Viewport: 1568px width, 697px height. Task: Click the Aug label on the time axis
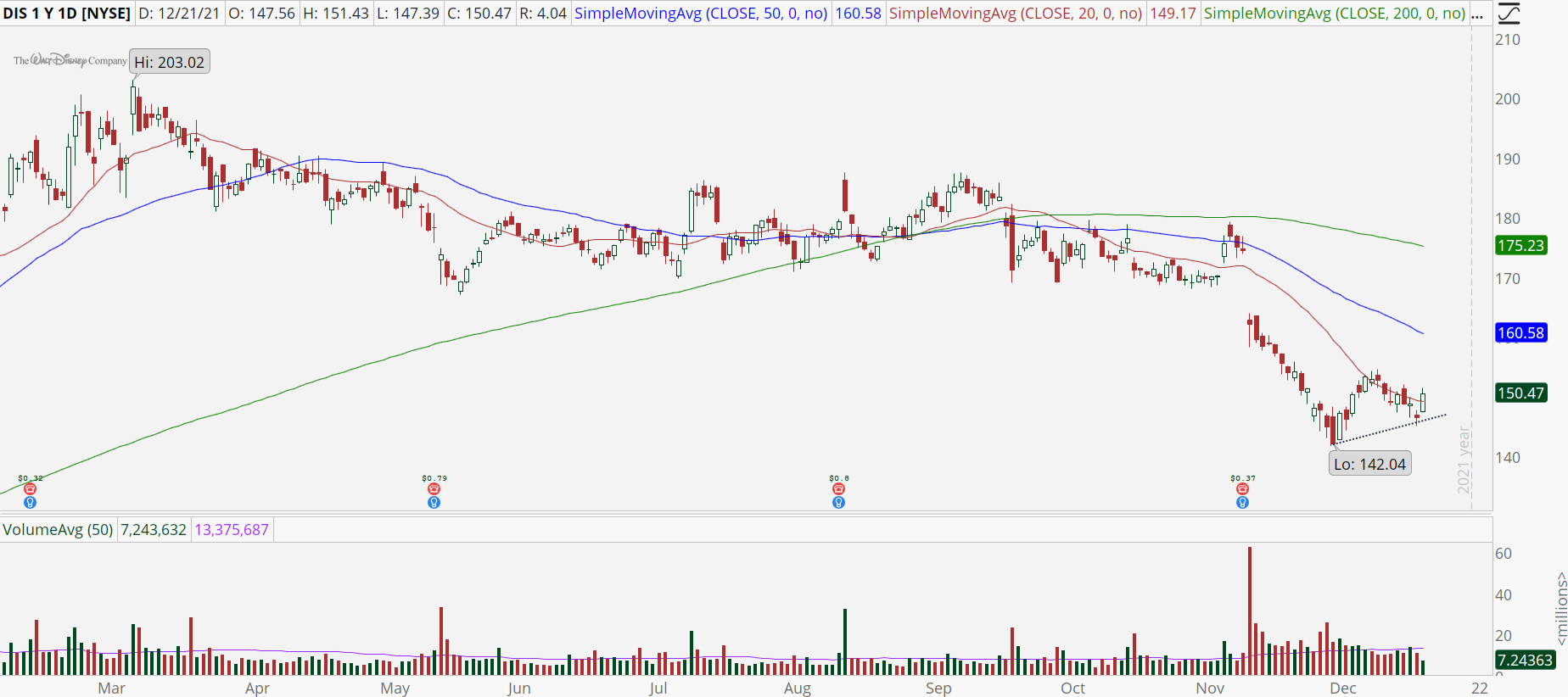click(797, 688)
